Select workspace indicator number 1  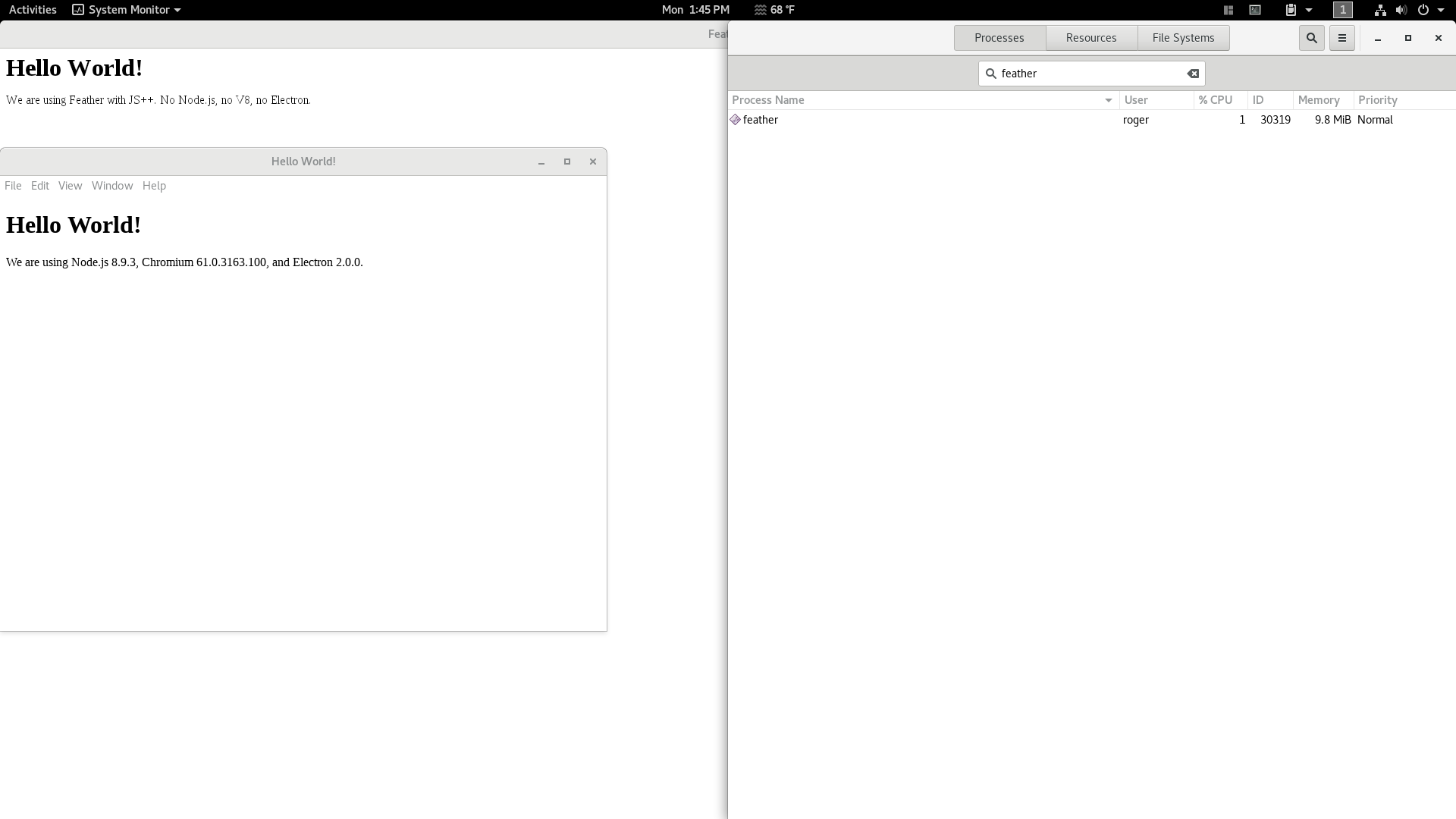point(1342,10)
